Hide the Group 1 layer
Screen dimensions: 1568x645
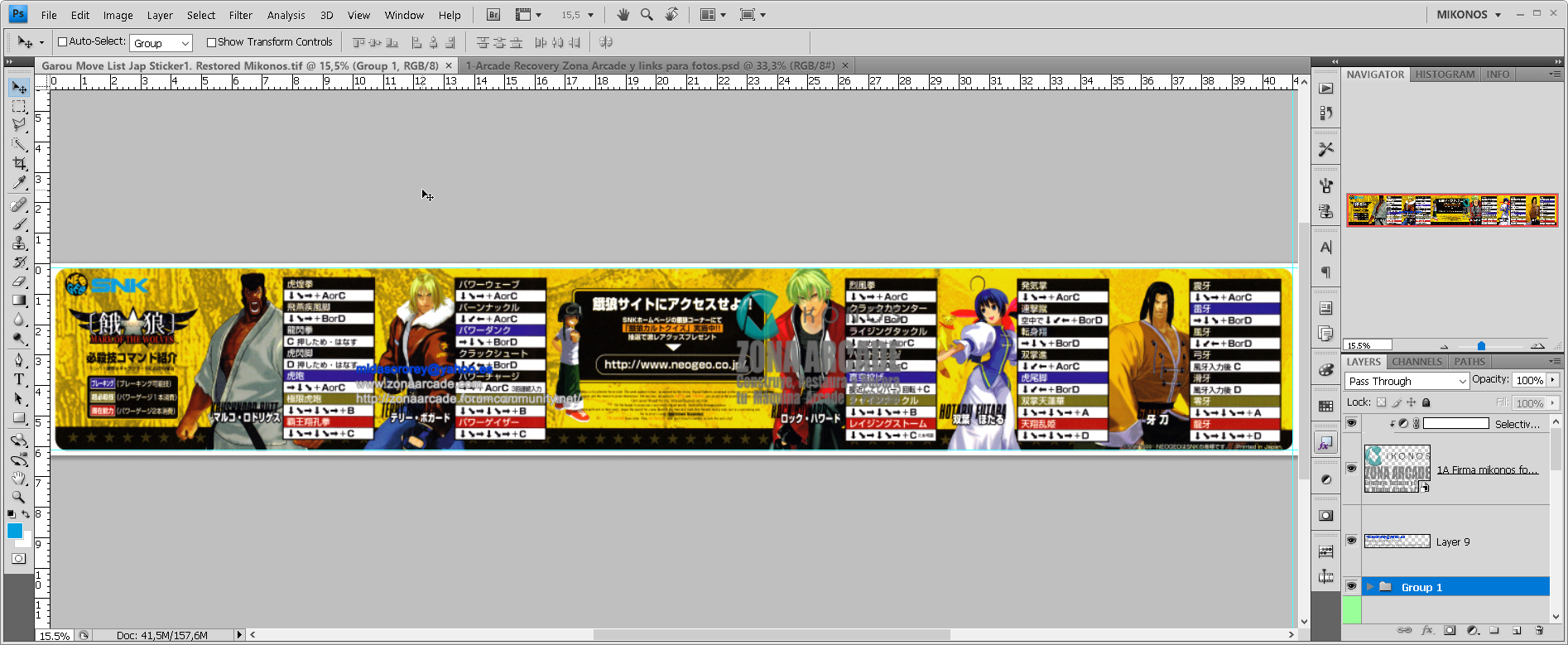pyautogui.click(x=1351, y=587)
